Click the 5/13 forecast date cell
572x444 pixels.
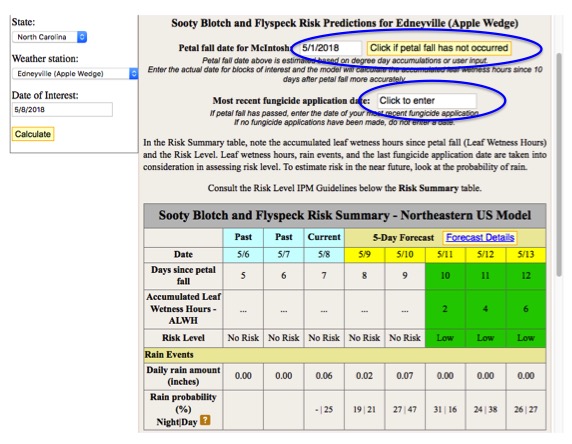(x=526, y=254)
